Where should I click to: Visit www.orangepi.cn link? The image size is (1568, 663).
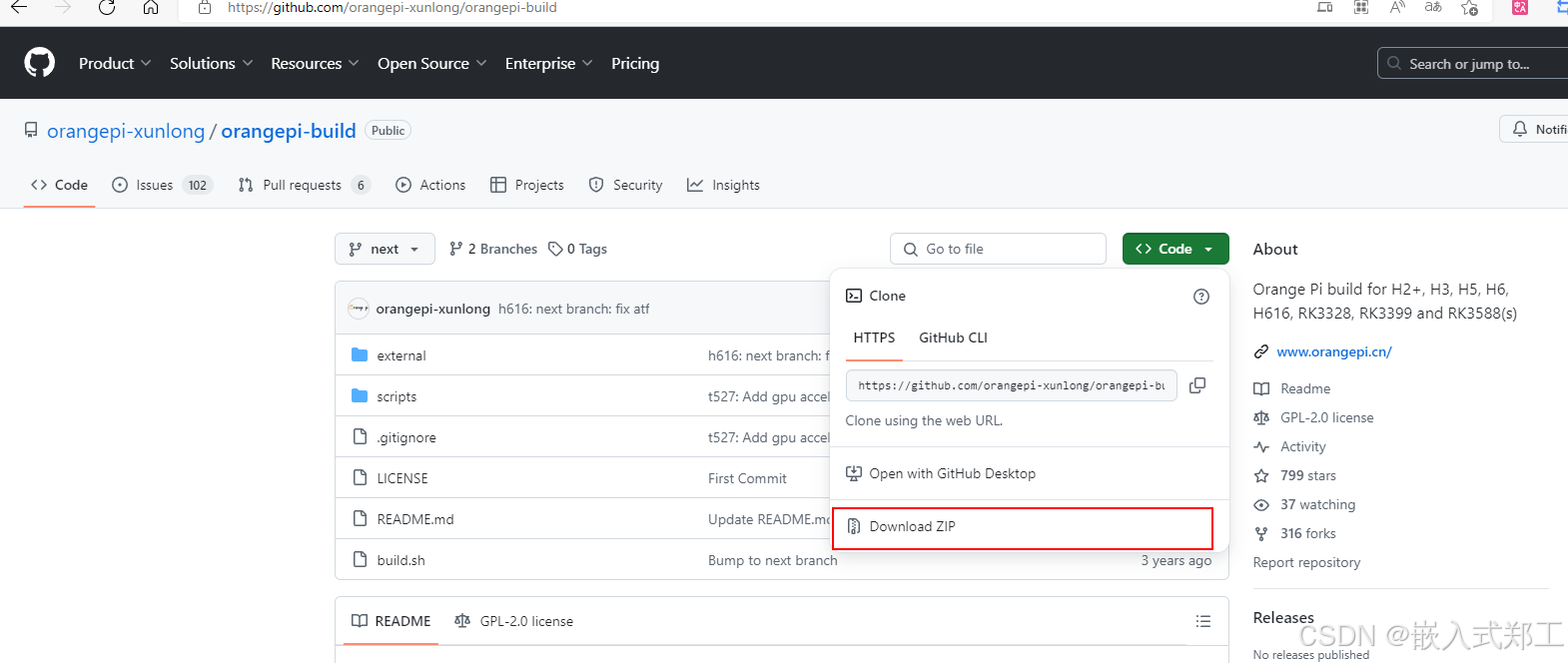point(1334,351)
